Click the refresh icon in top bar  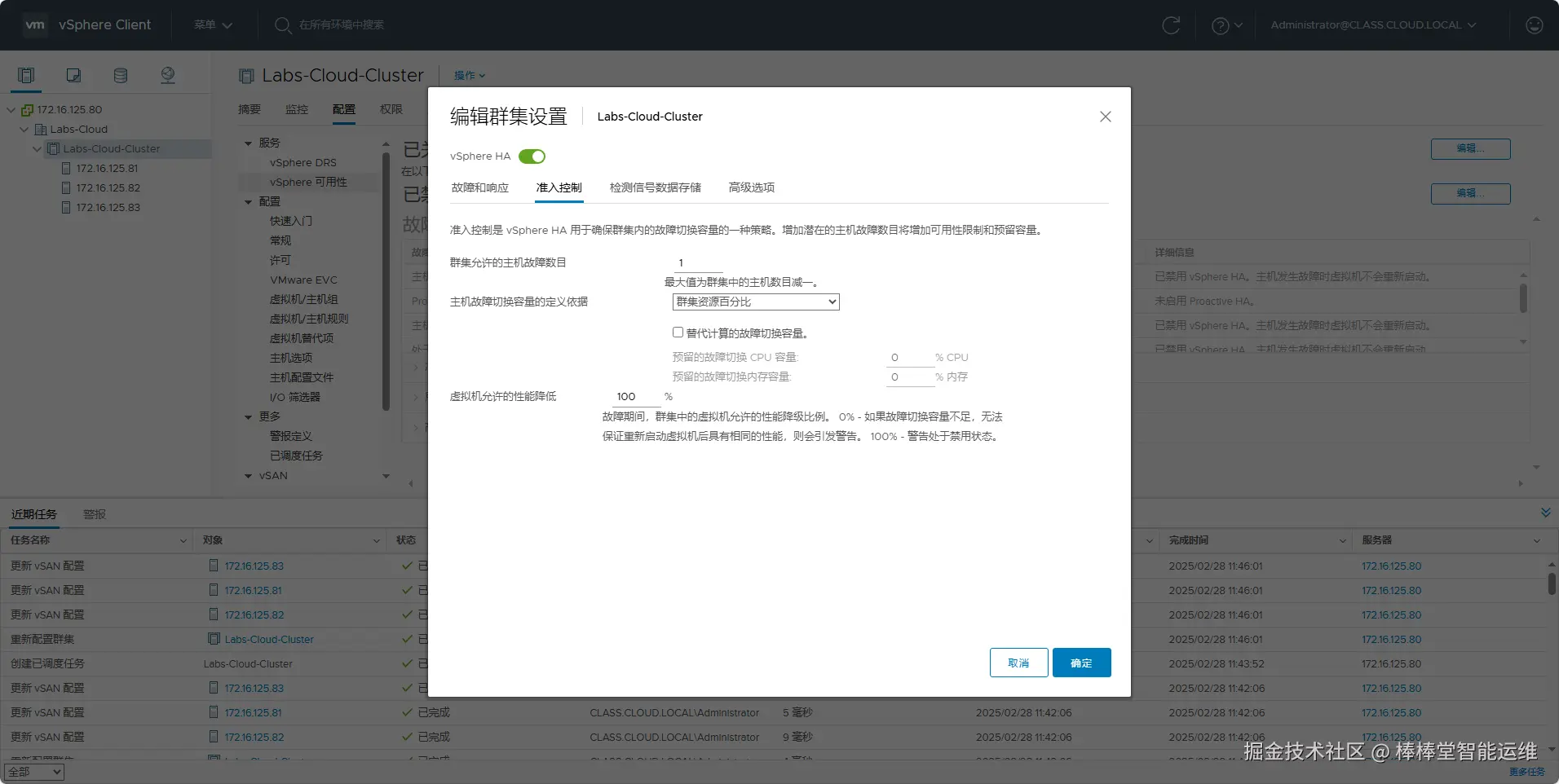pos(1171,25)
